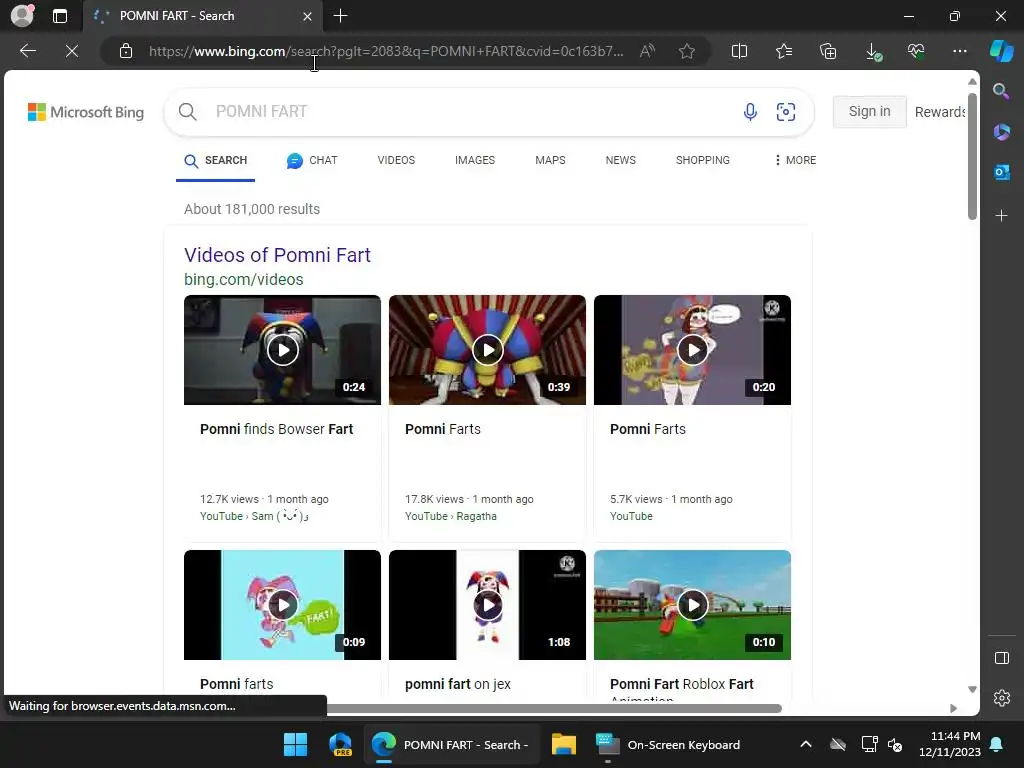The width and height of the screenshot is (1024, 768).
Task: Open the tab actions menu icon
Action: pyautogui.click(x=59, y=16)
